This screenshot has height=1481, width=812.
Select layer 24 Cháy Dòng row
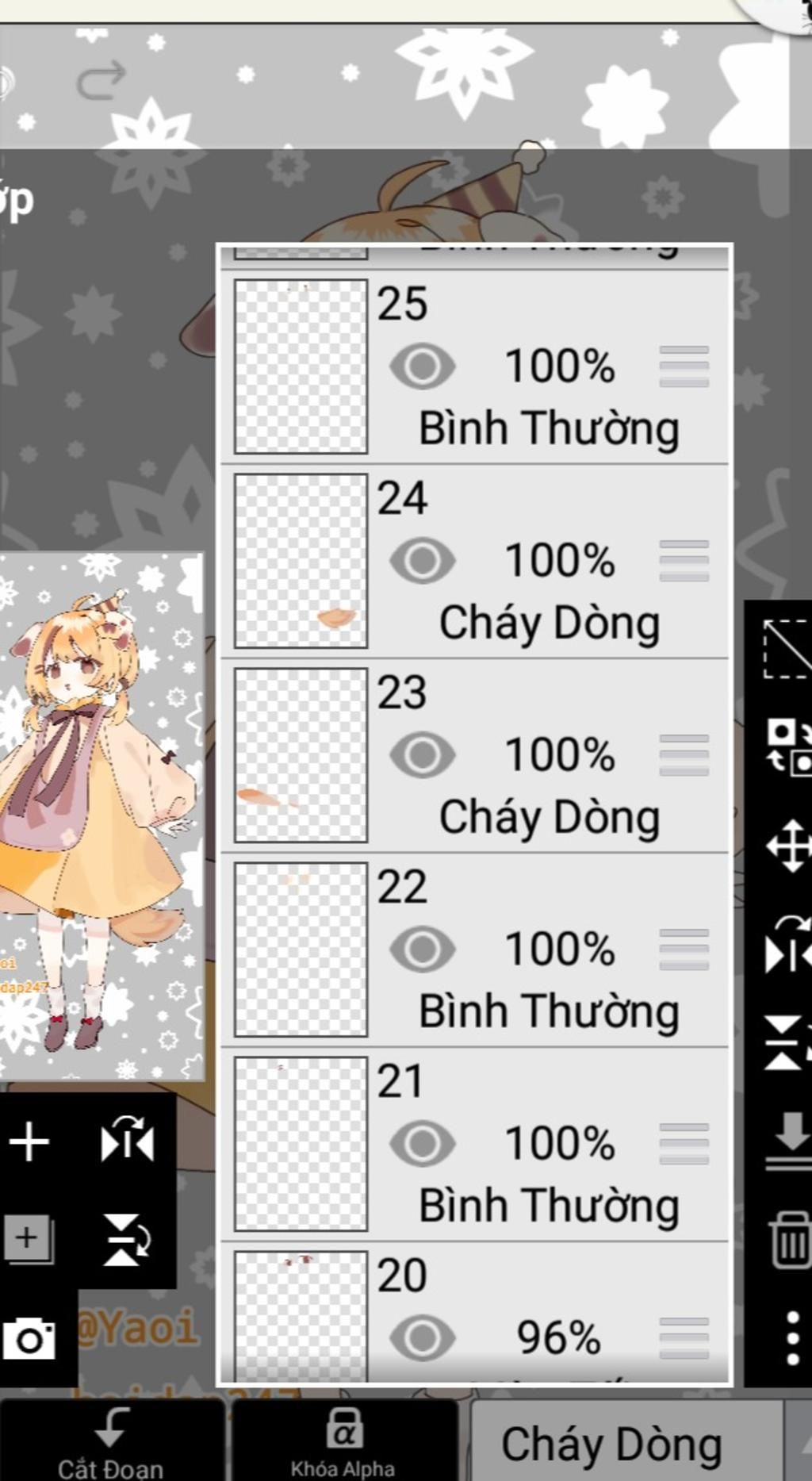pos(474,562)
